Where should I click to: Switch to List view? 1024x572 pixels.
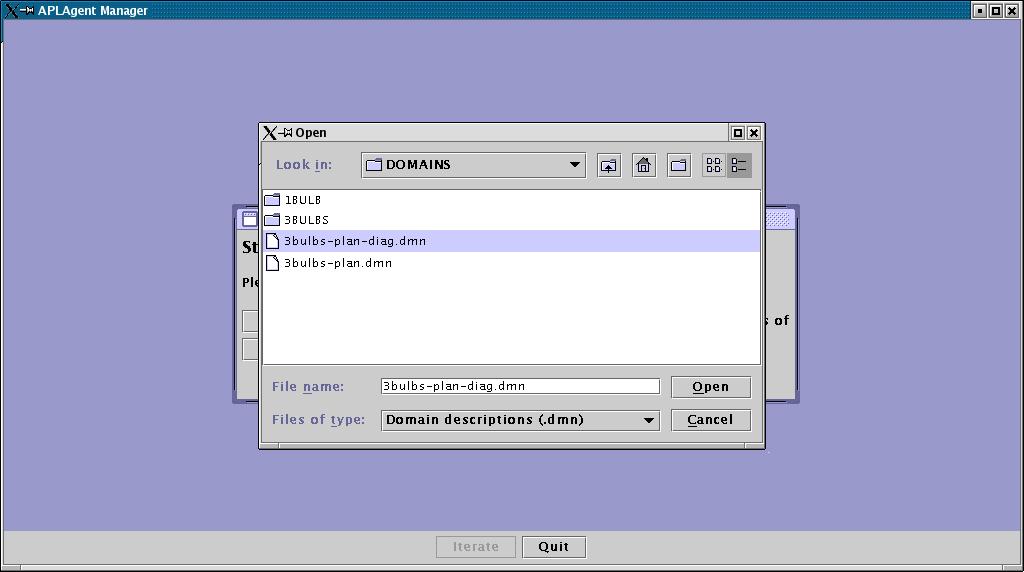714,166
